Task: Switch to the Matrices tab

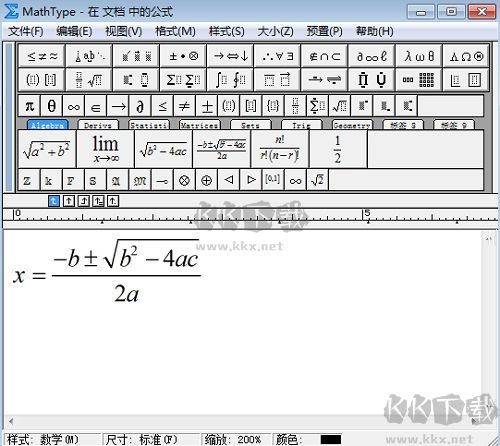Action: pos(200,125)
